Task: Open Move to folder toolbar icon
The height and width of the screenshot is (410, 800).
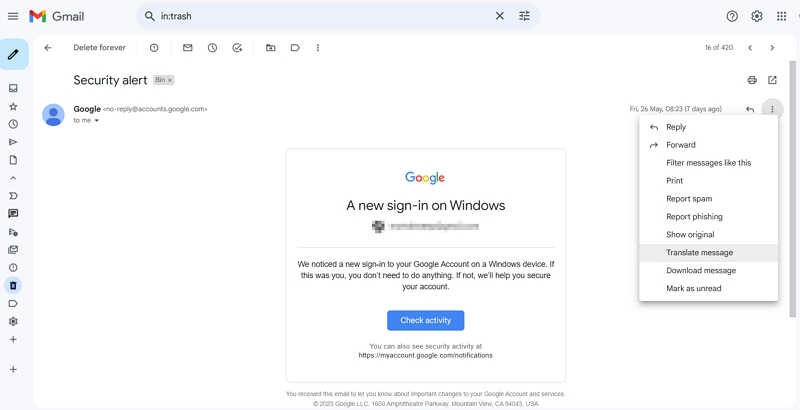Action: click(270, 48)
